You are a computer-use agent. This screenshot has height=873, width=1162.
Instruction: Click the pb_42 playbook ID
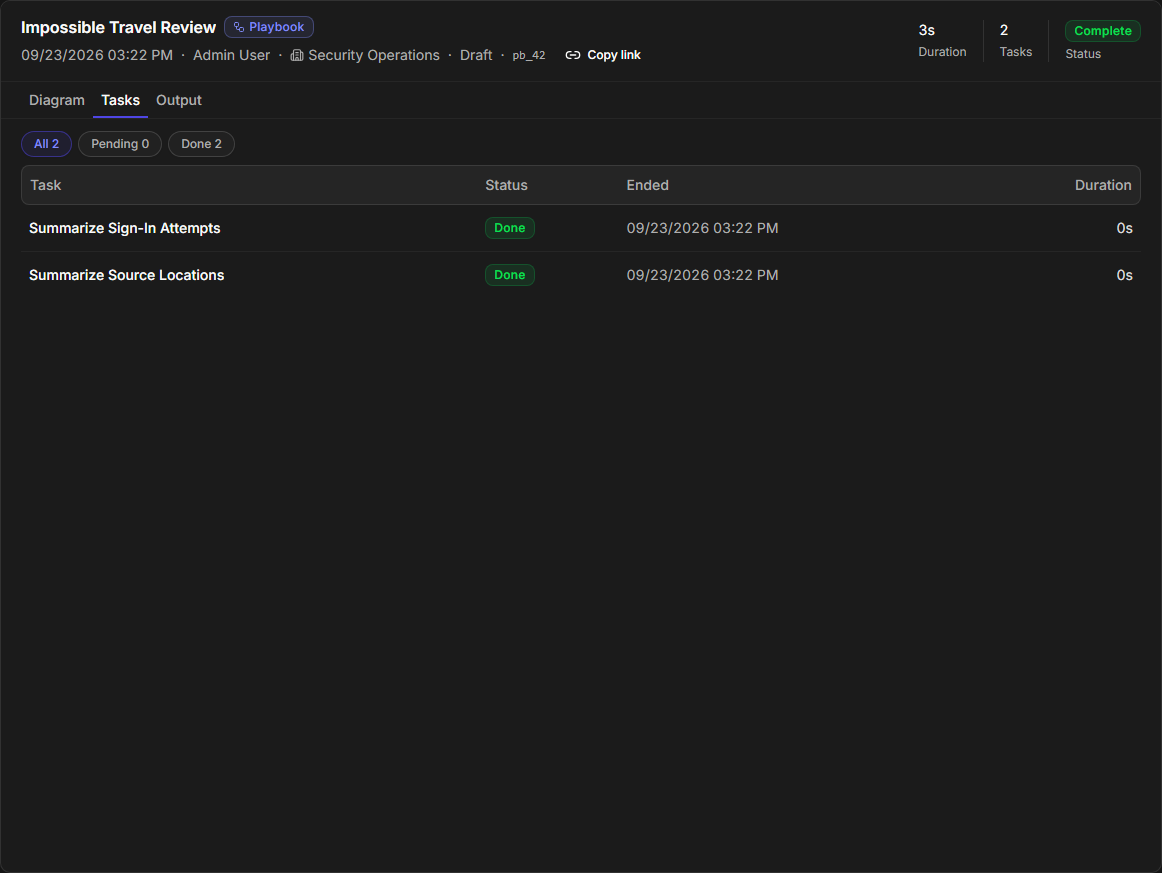(528, 56)
